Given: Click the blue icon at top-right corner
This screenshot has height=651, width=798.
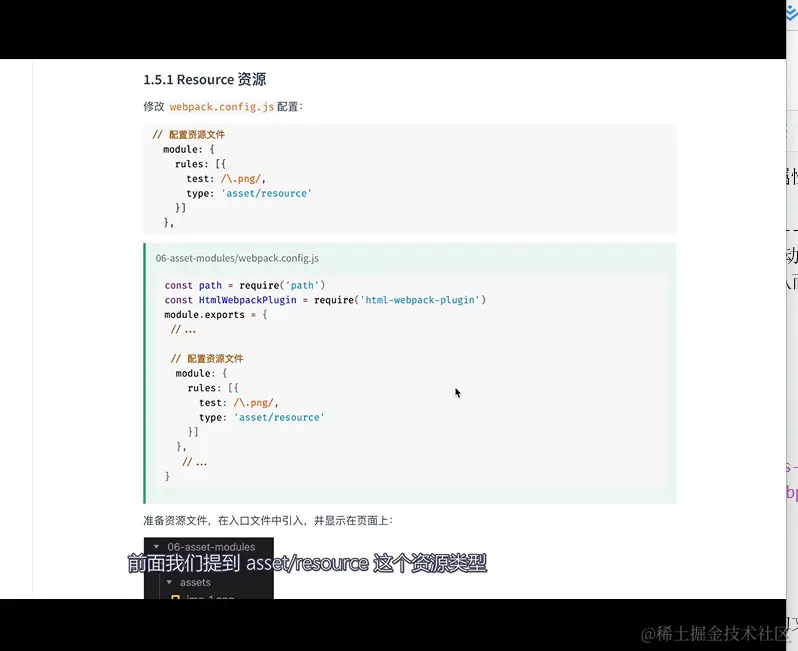Looking at the screenshot, I should click(792, 11).
